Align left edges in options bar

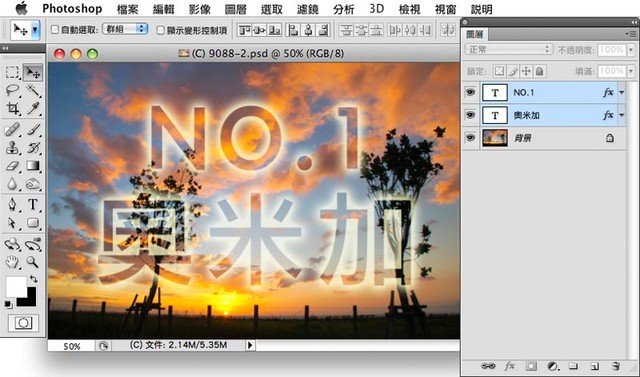coord(293,30)
